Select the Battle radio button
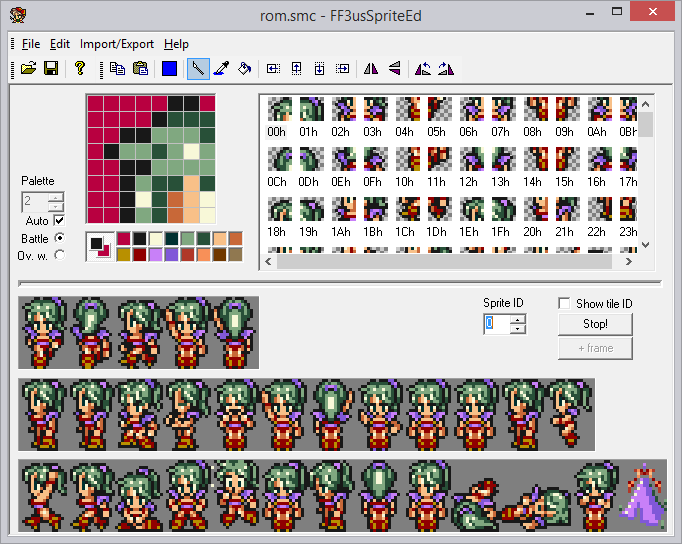This screenshot has height=544, width=682. tap(59, 238)
